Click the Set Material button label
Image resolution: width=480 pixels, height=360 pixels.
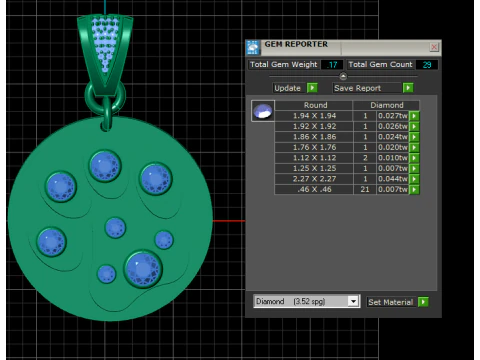(x=391, y=302)
